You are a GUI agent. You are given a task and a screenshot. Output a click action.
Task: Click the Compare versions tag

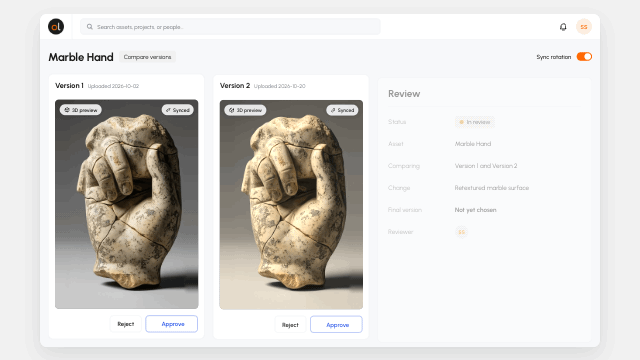pos(147,57)
